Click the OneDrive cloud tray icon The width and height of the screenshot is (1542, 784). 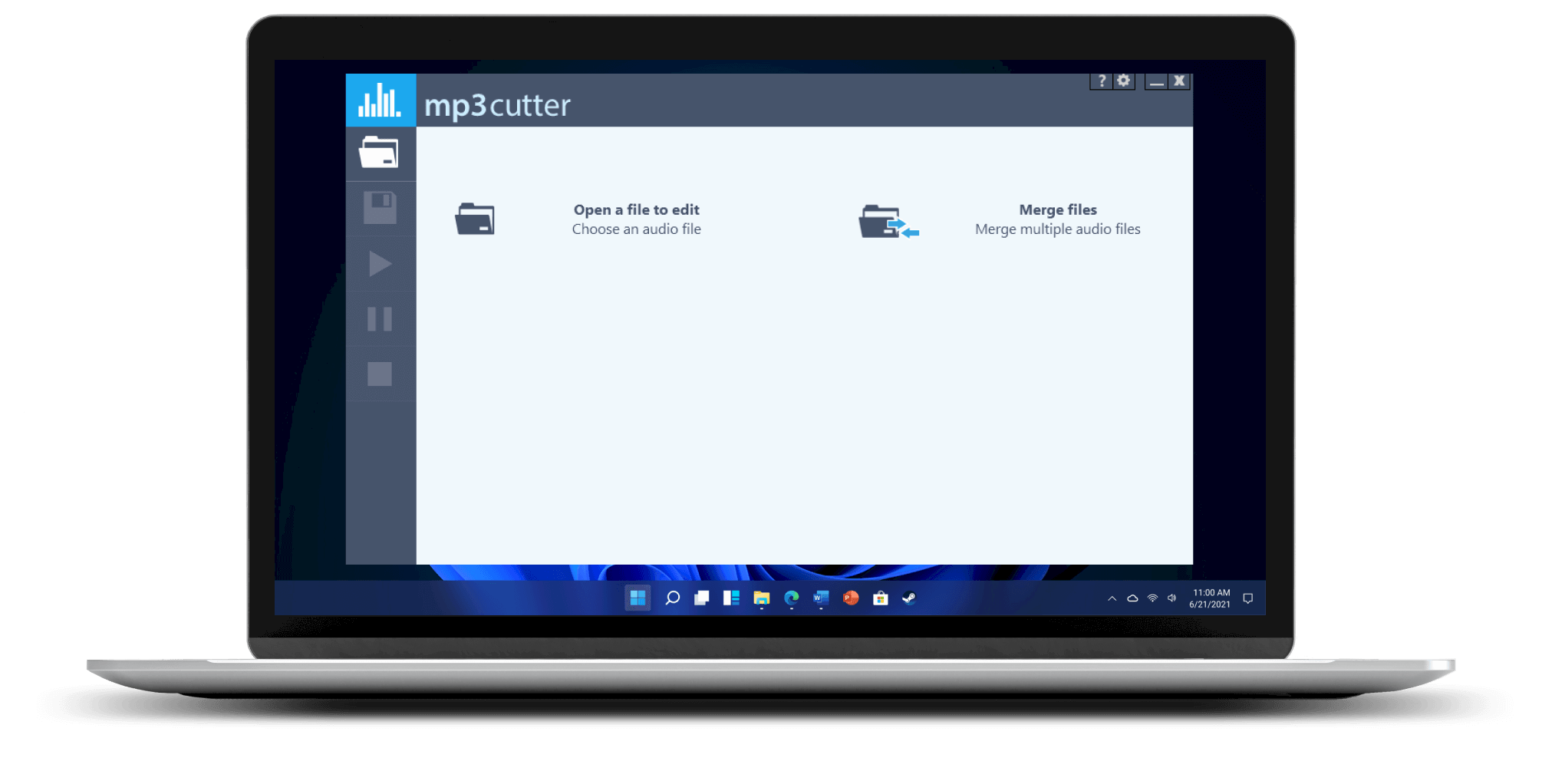click(1132, 598)
